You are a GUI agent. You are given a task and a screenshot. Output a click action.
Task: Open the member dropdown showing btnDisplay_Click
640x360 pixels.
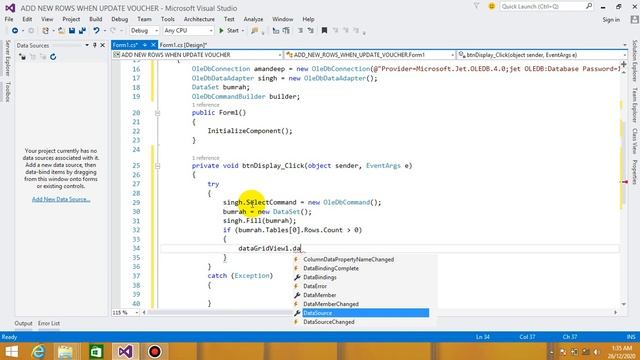542,55
